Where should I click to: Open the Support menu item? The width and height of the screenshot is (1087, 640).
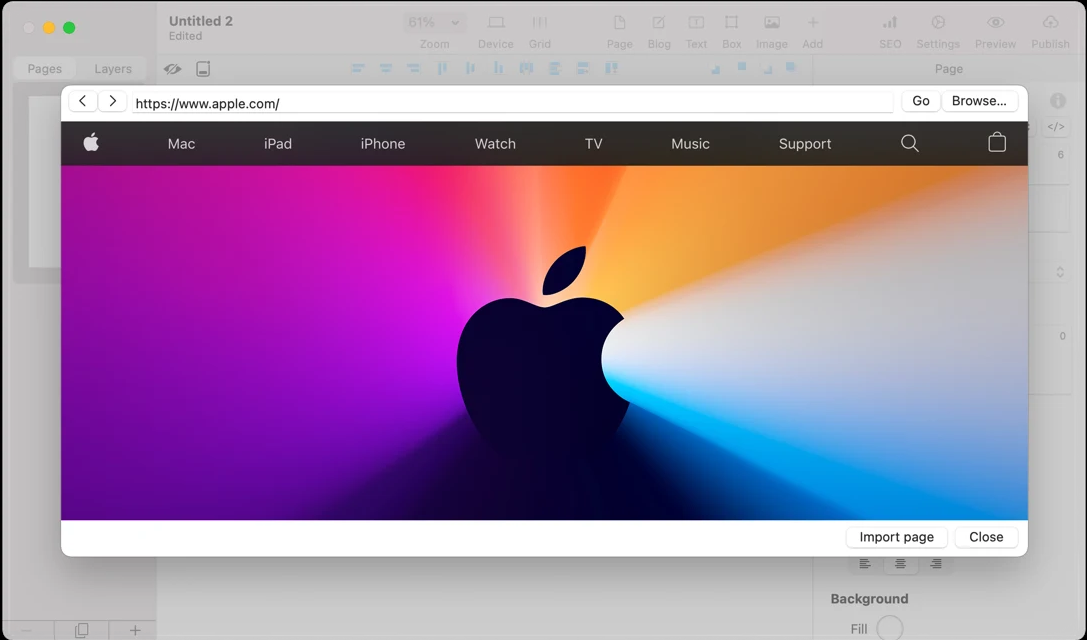click(x=804, y=144)
